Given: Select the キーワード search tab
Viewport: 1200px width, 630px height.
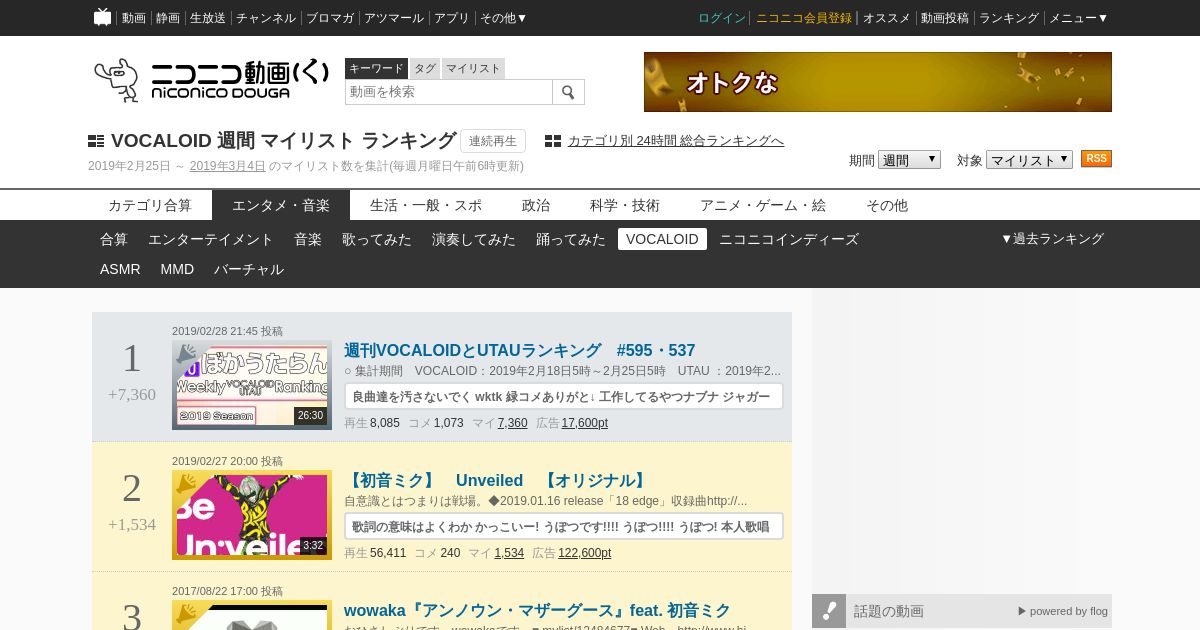Looking at the screenshot, I should (x=376, y=68).
